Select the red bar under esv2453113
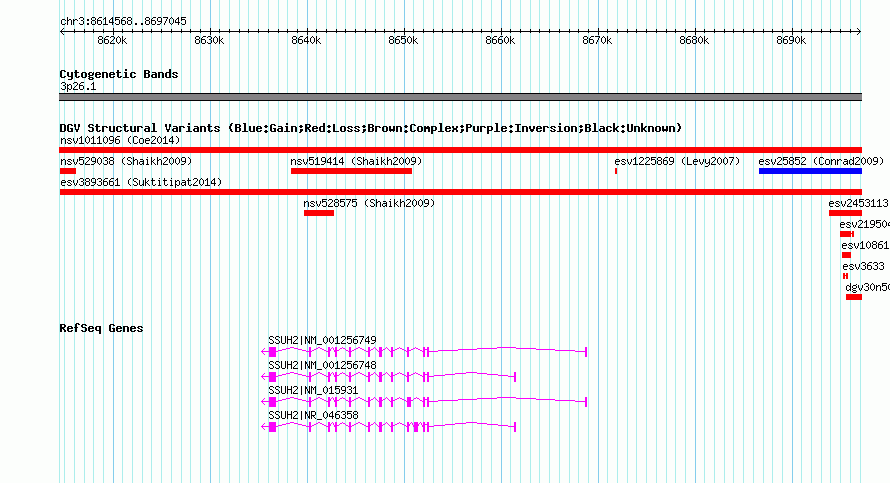This screenshot has height=483, width=890. coord(845,213)
